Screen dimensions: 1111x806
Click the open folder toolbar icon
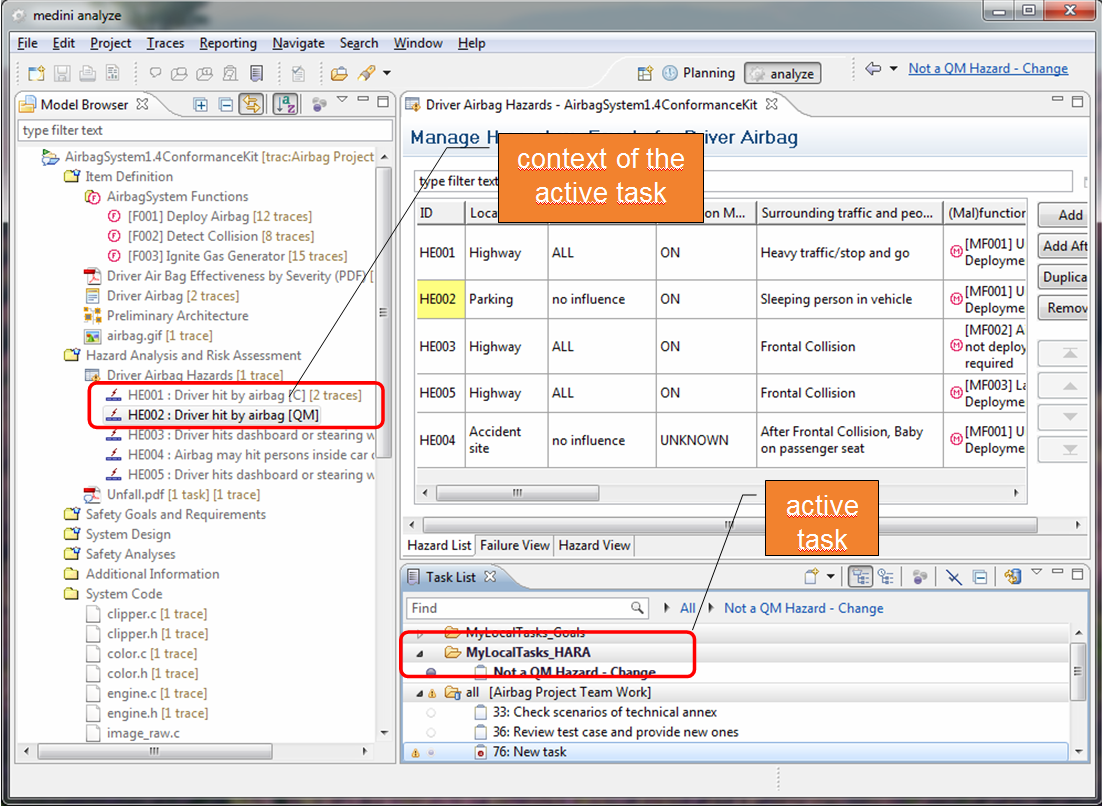coord(339,73)
